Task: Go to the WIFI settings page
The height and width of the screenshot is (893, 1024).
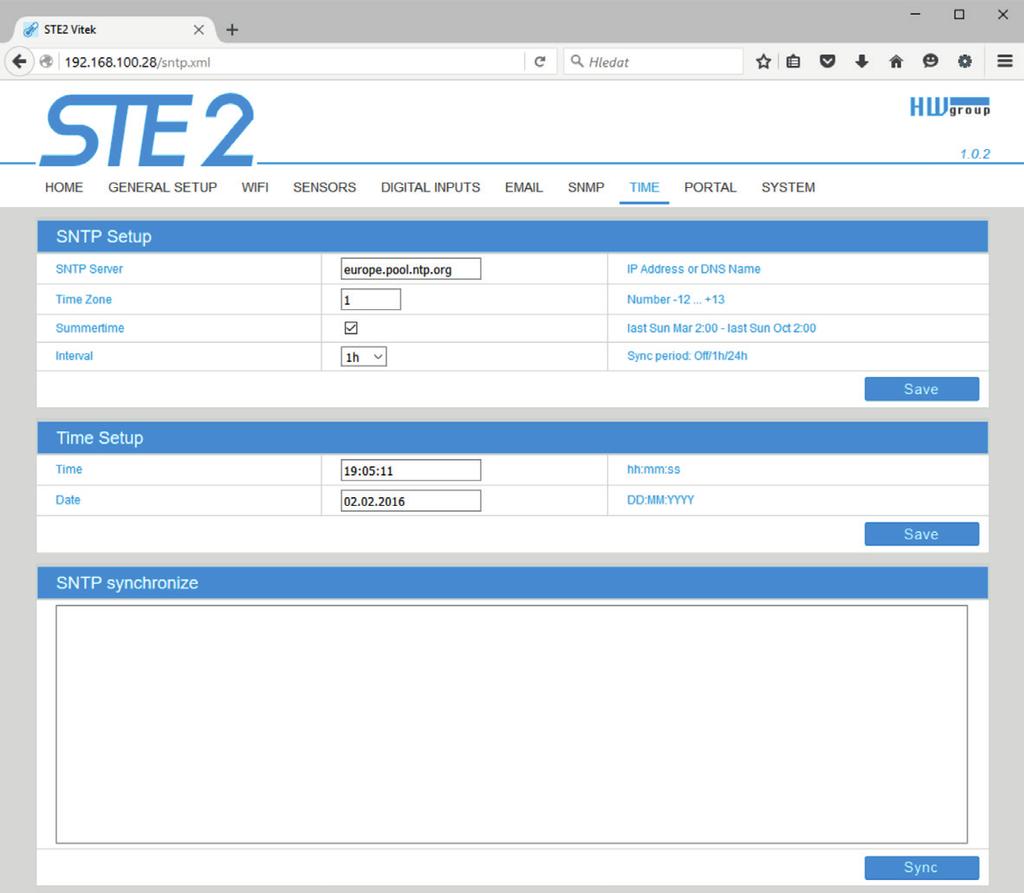Action: coord(255,187)
